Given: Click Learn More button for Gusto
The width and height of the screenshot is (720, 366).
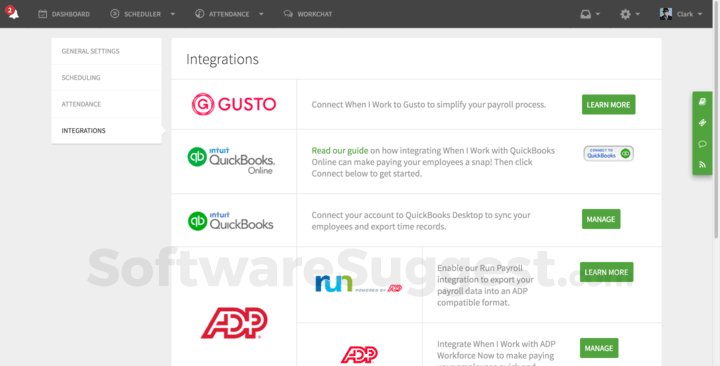Looking at the screenshot, I should (608, 105).
